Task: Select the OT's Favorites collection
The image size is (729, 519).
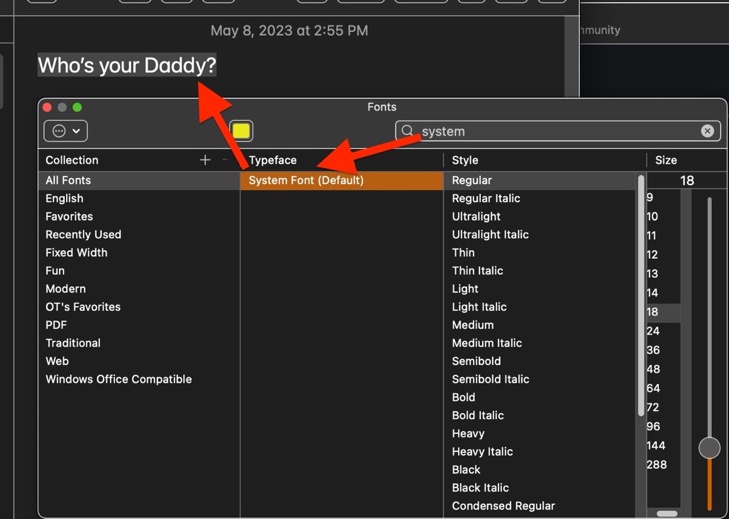Action: 139,307
